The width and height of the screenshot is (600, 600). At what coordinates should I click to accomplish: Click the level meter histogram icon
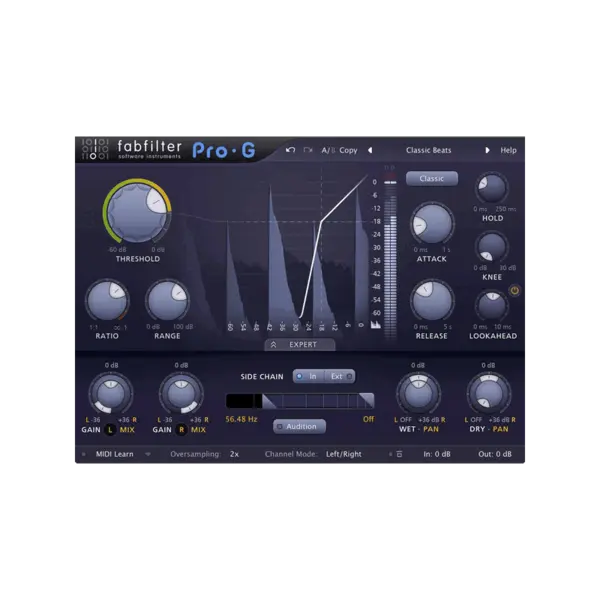coord(376,325)
